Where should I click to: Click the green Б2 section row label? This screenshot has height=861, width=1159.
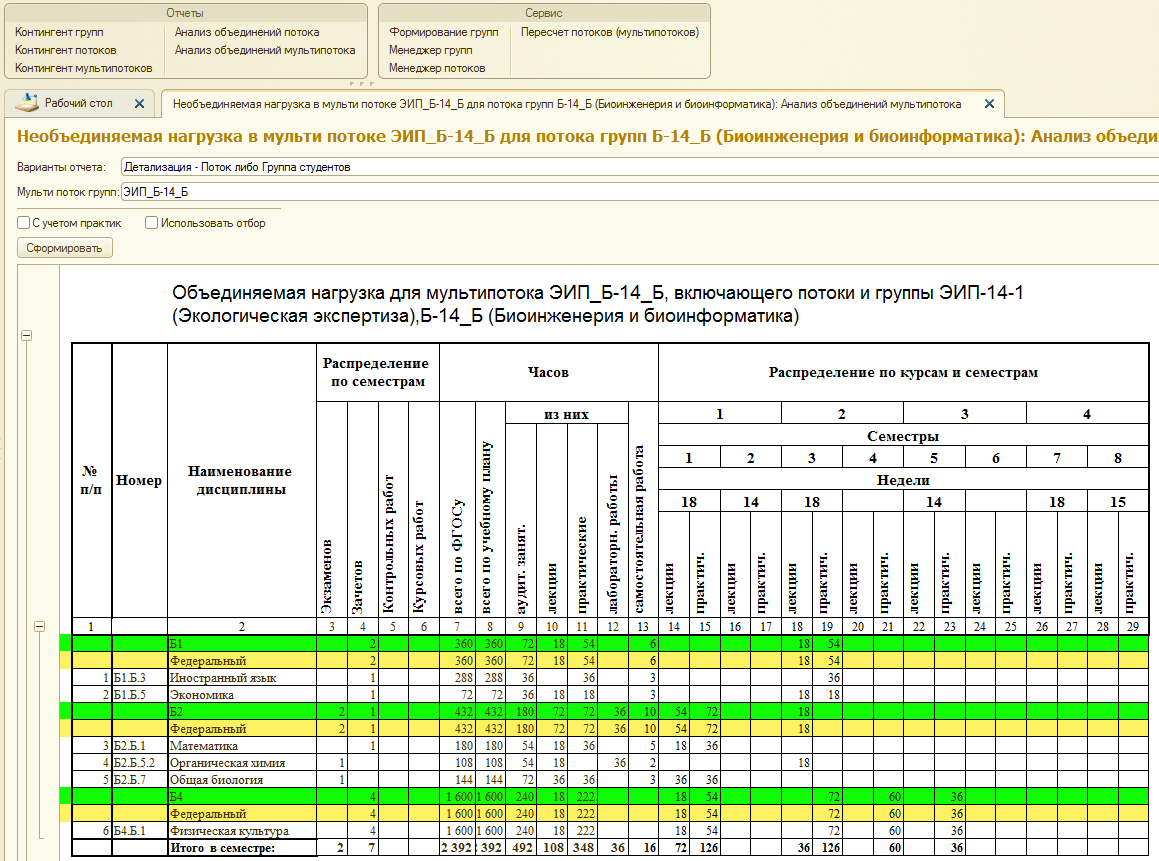242,712
